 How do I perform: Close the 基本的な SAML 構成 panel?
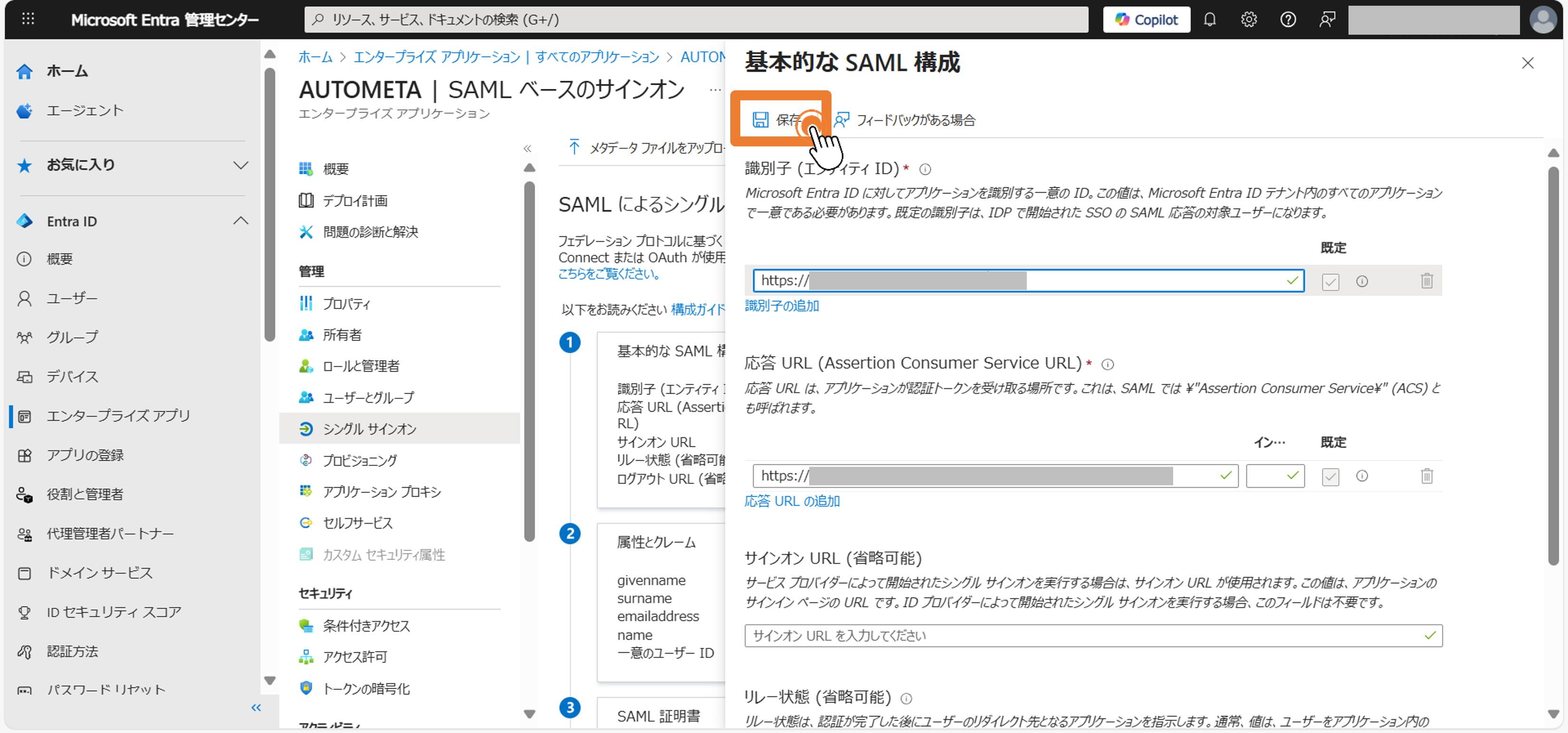[x=1527, y=63]
